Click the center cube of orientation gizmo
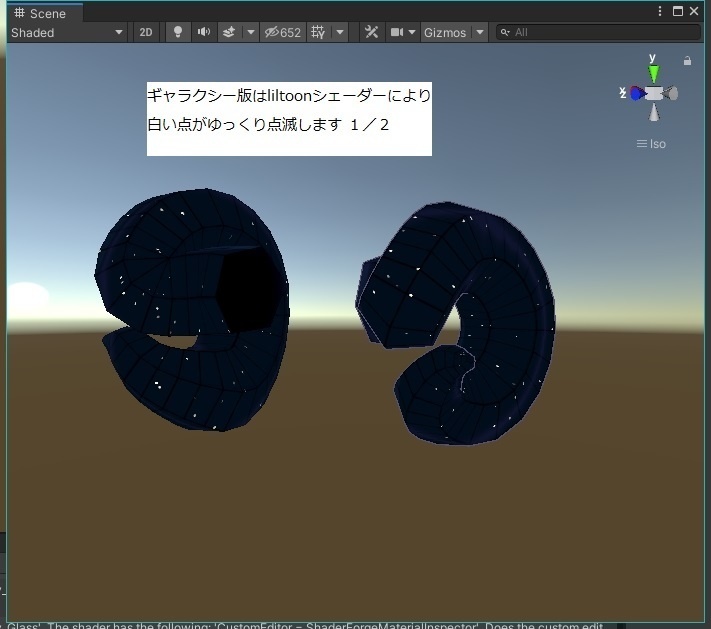Screen dimensions: 711x629 tap(654, 93)
